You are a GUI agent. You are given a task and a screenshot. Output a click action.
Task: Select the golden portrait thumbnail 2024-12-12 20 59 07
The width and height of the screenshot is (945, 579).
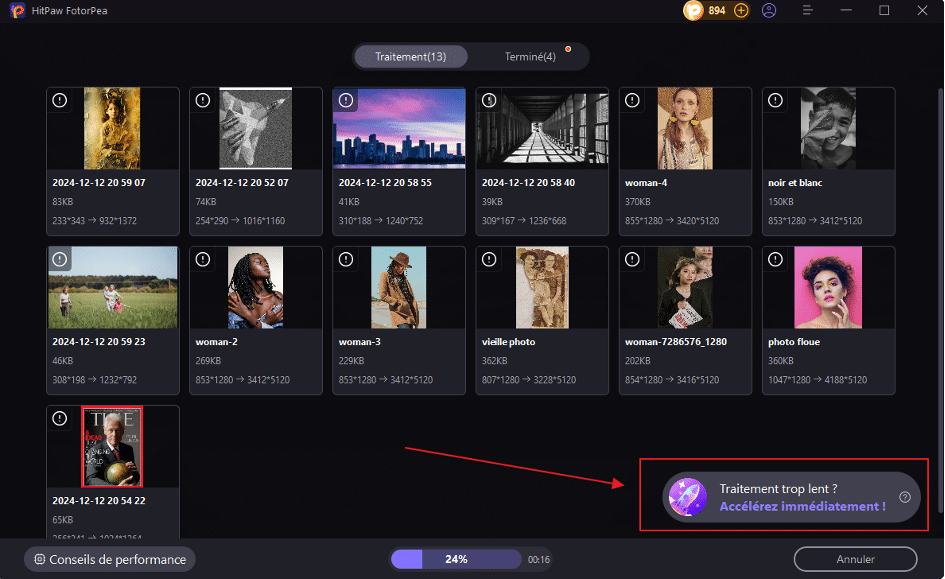(112, 128)
